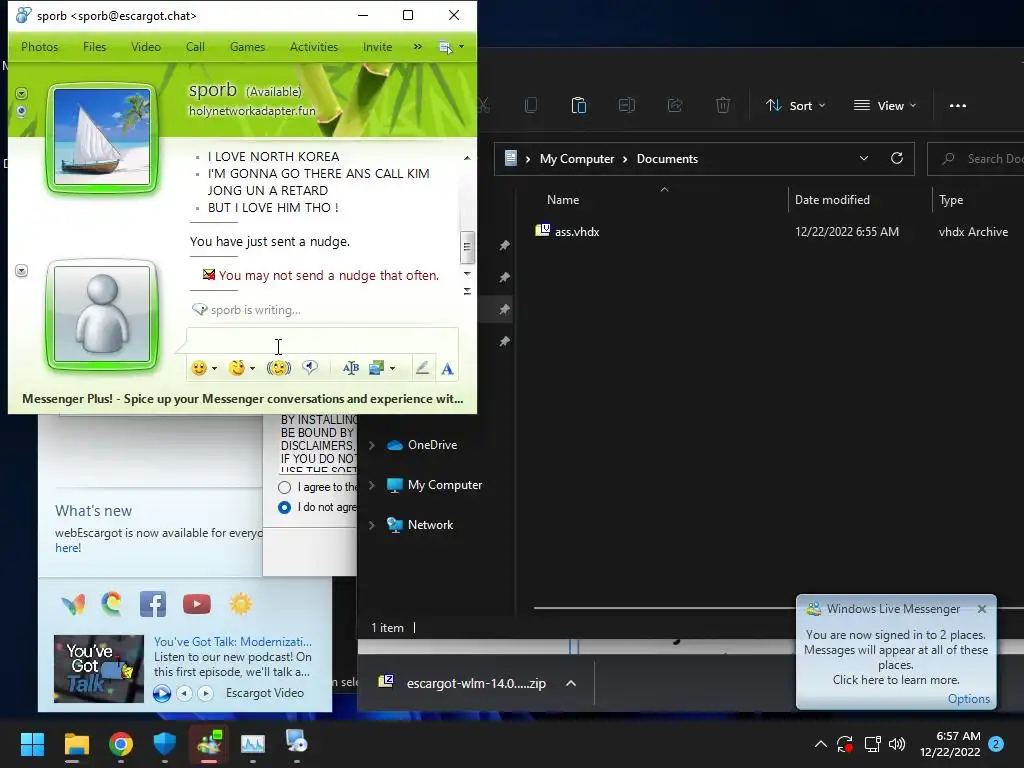Click the Copy icon in File Explorer toolbar

[x=531, y=105]
